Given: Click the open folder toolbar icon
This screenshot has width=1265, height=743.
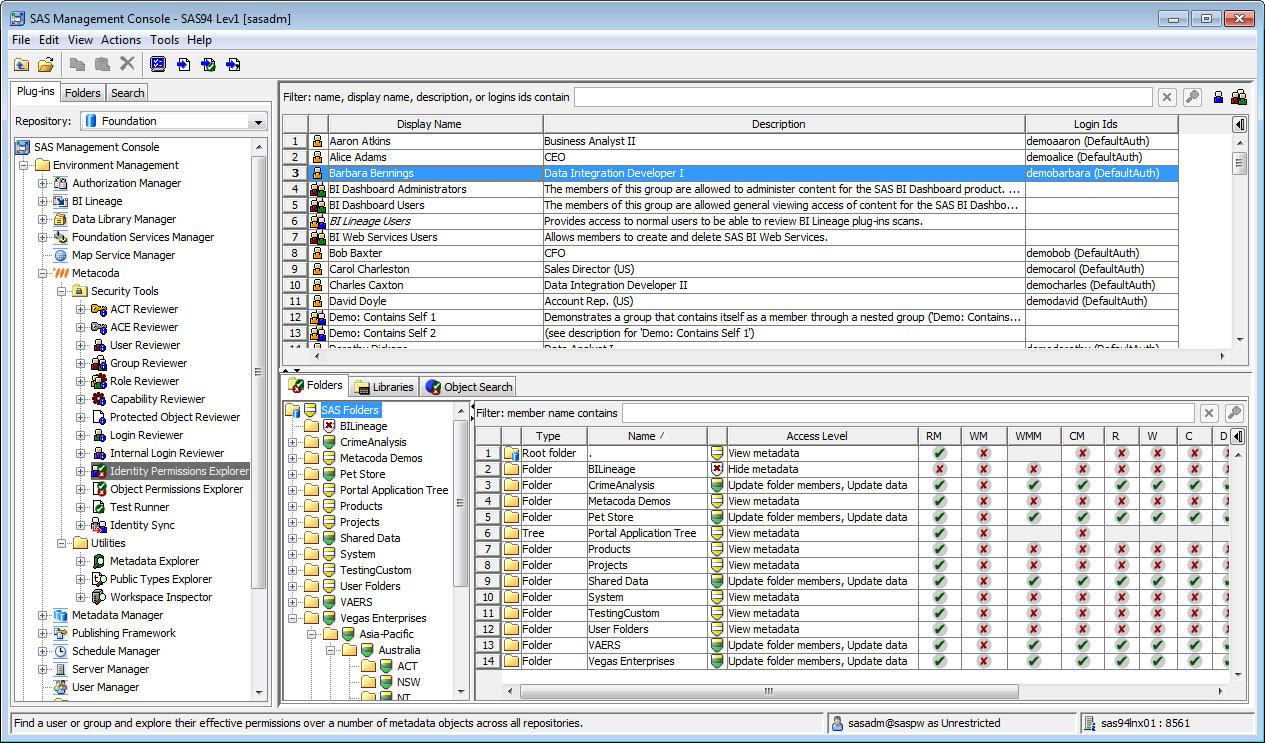Looking at the screenshot, I should tap(45, 64).
